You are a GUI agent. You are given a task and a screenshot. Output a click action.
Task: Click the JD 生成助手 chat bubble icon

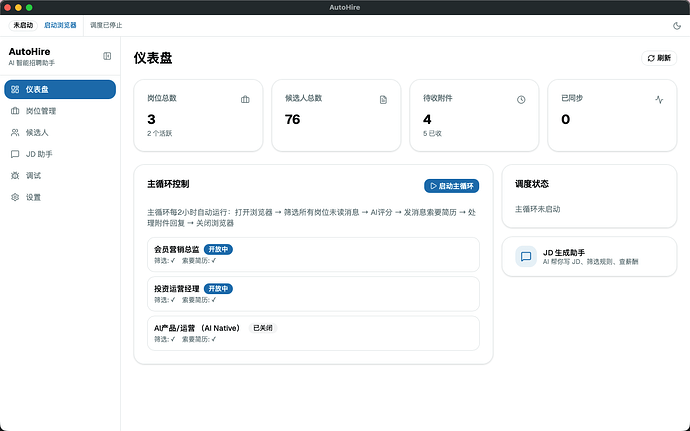pos(526,257)
